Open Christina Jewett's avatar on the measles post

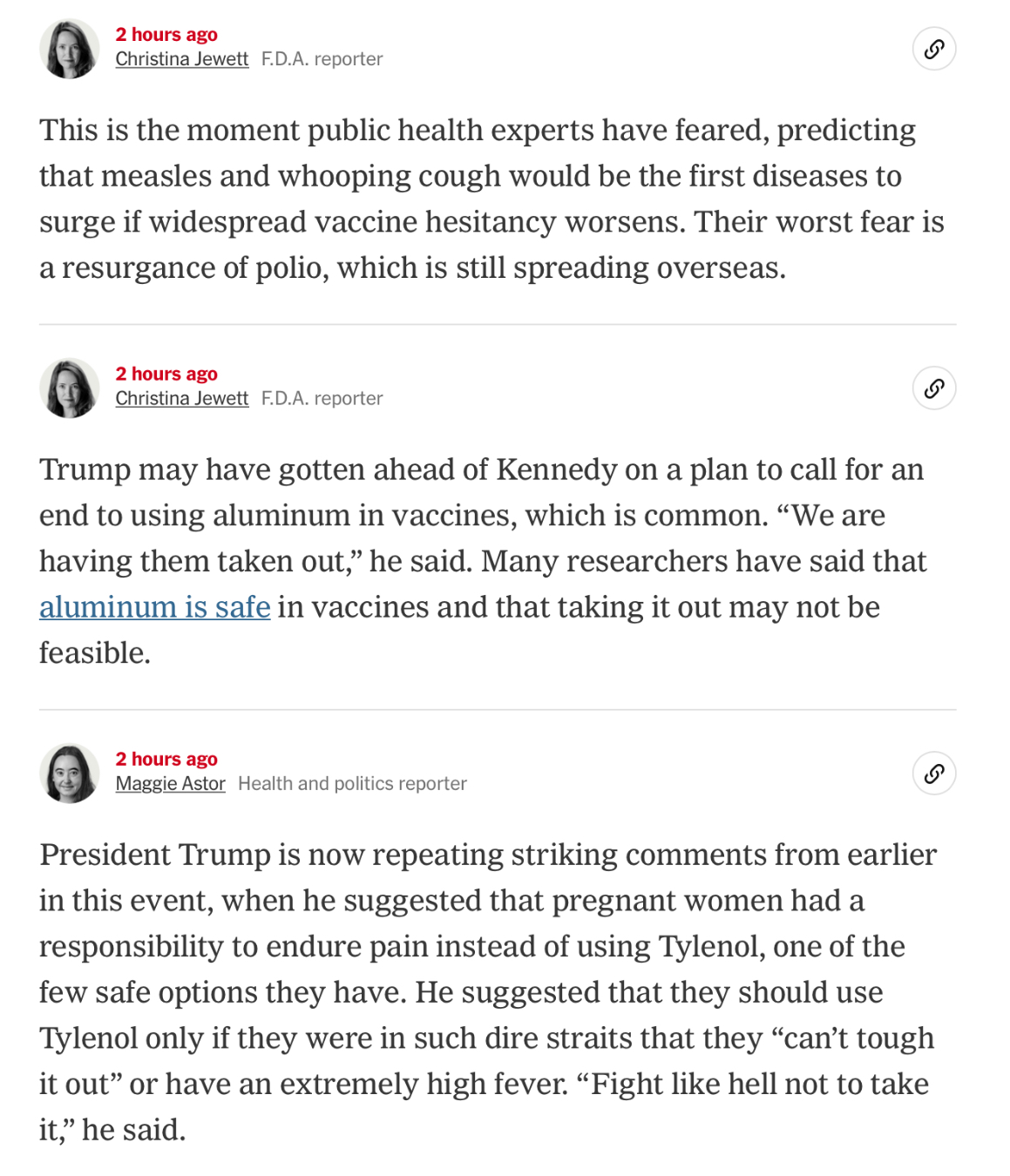70,49
